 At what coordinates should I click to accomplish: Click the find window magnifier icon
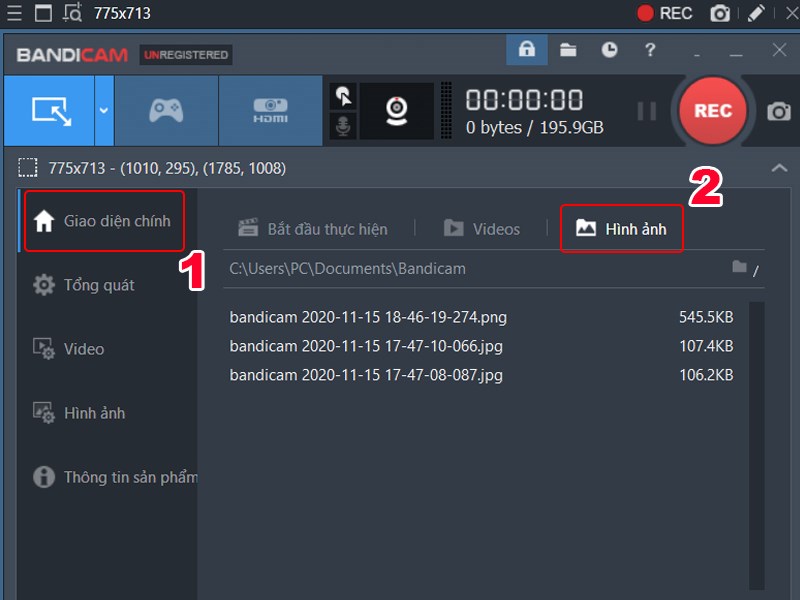[x=72, y=13]
